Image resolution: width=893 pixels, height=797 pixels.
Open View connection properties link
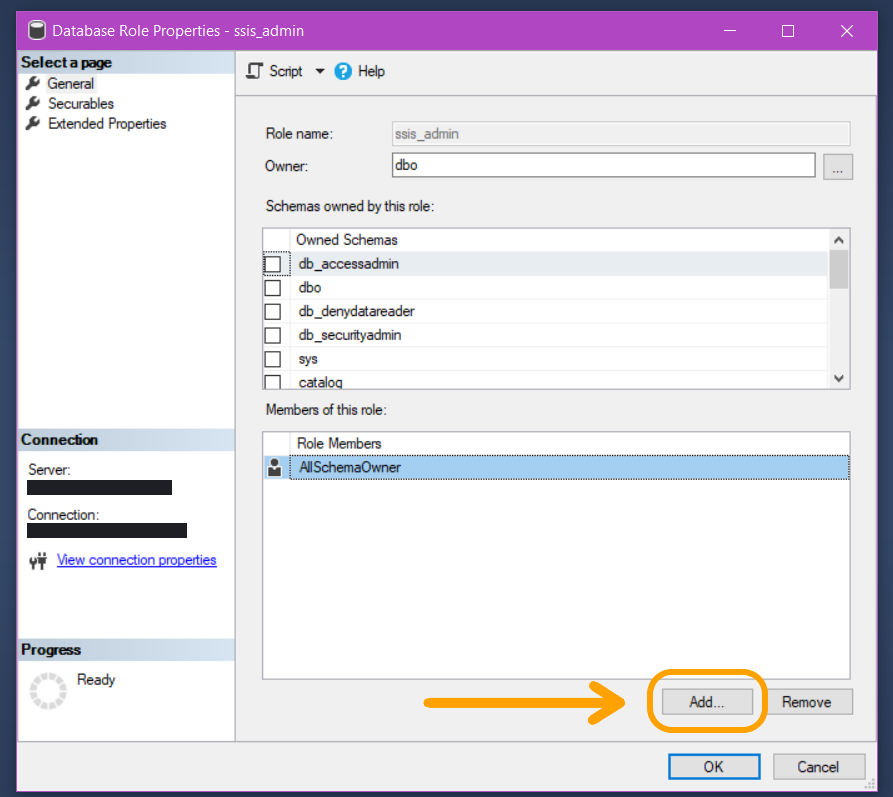[137, 560]
